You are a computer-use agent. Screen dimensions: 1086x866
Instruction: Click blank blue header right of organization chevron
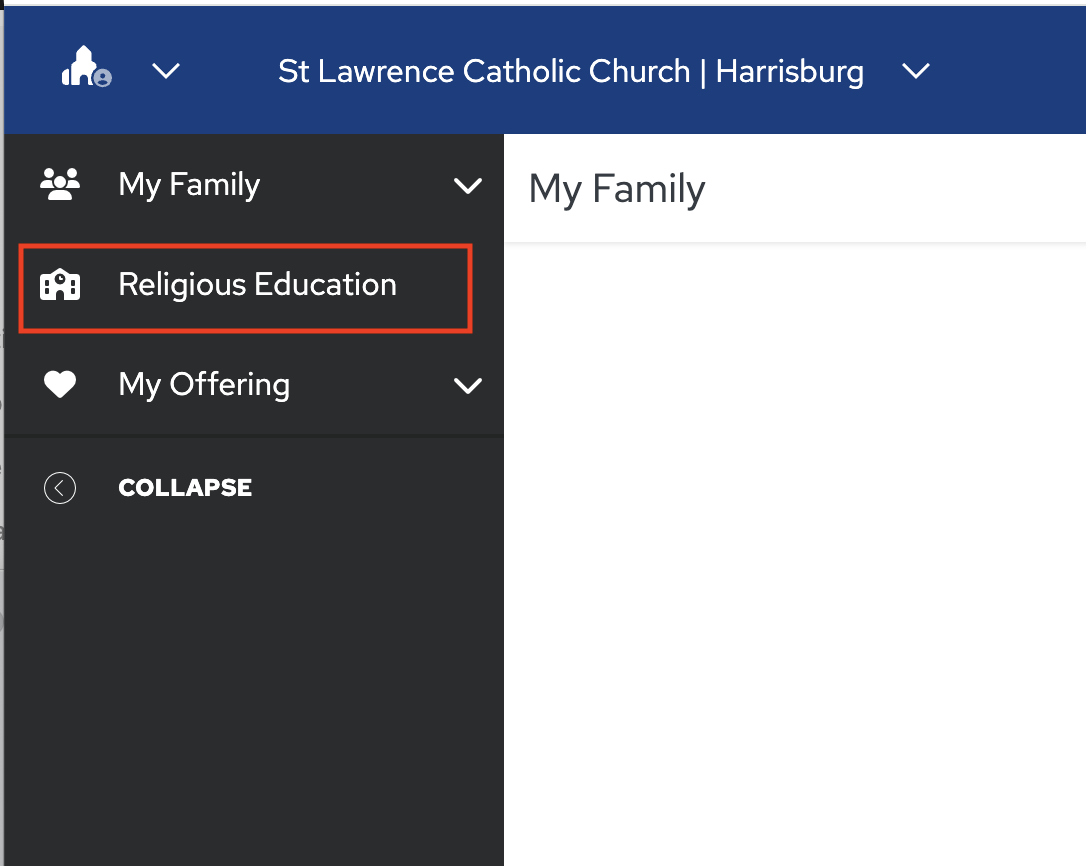coord(1010,72)
